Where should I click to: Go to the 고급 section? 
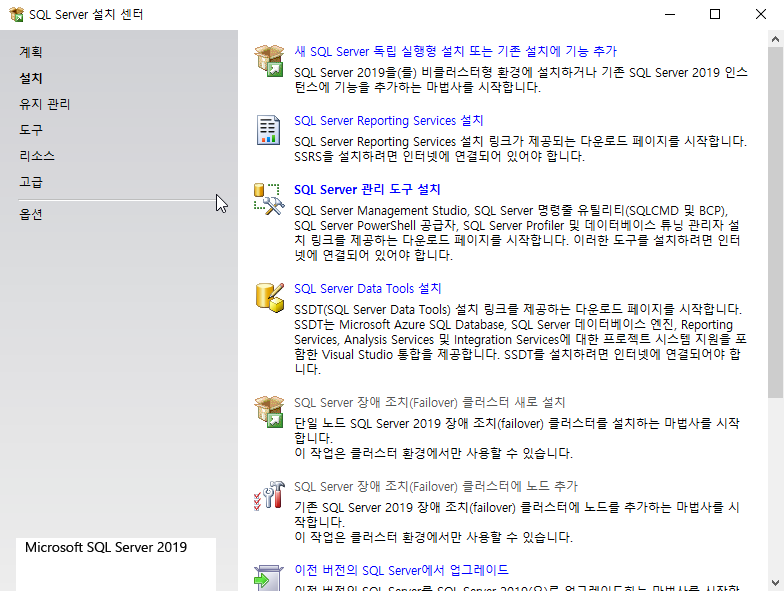pos(31,182)
